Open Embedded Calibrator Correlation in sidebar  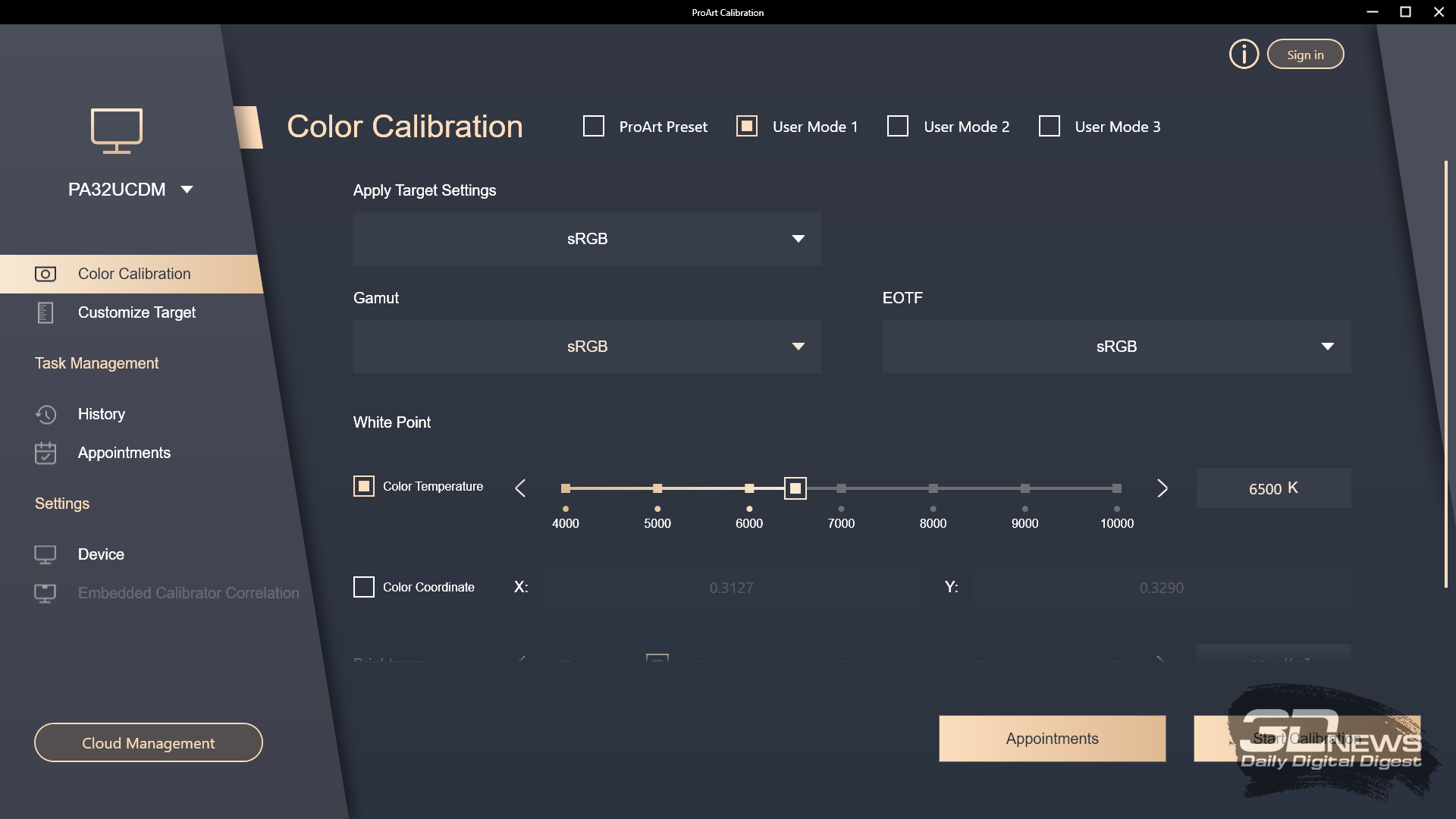click(189, 593)
